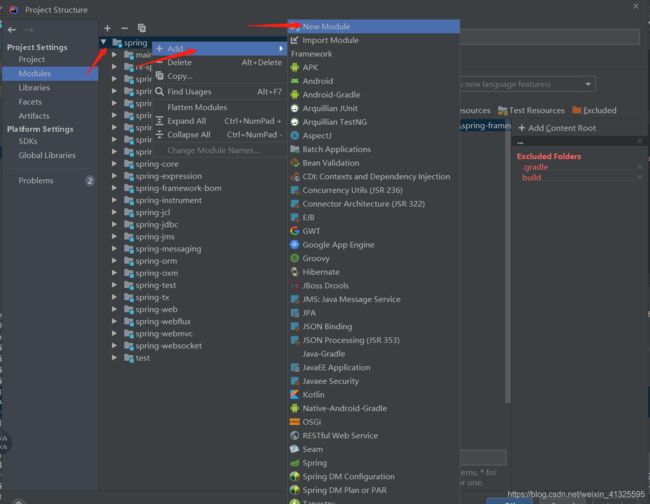Viewport: 650px width, 504px height.
Task: Click the Find Usages magnifier icon
Action: (x=159, y=92)
